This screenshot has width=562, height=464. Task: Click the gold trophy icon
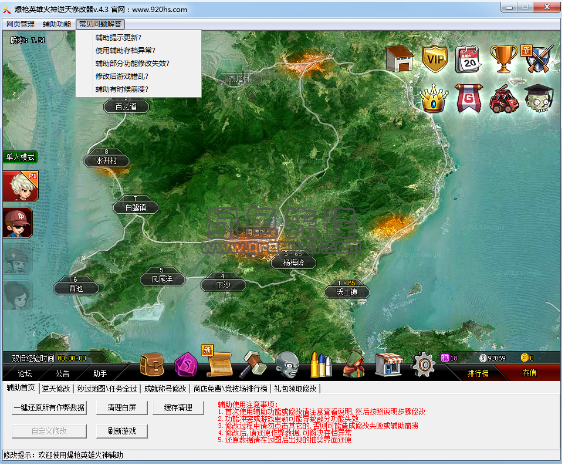(x=504, y=59)
